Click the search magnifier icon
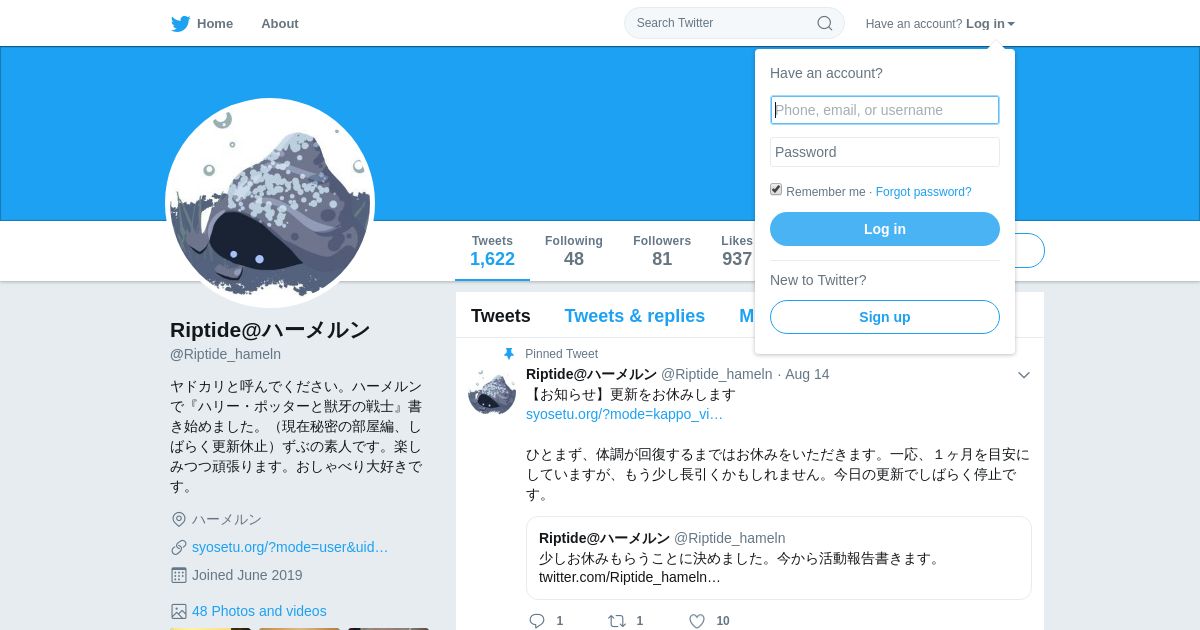 coord(825,23)
